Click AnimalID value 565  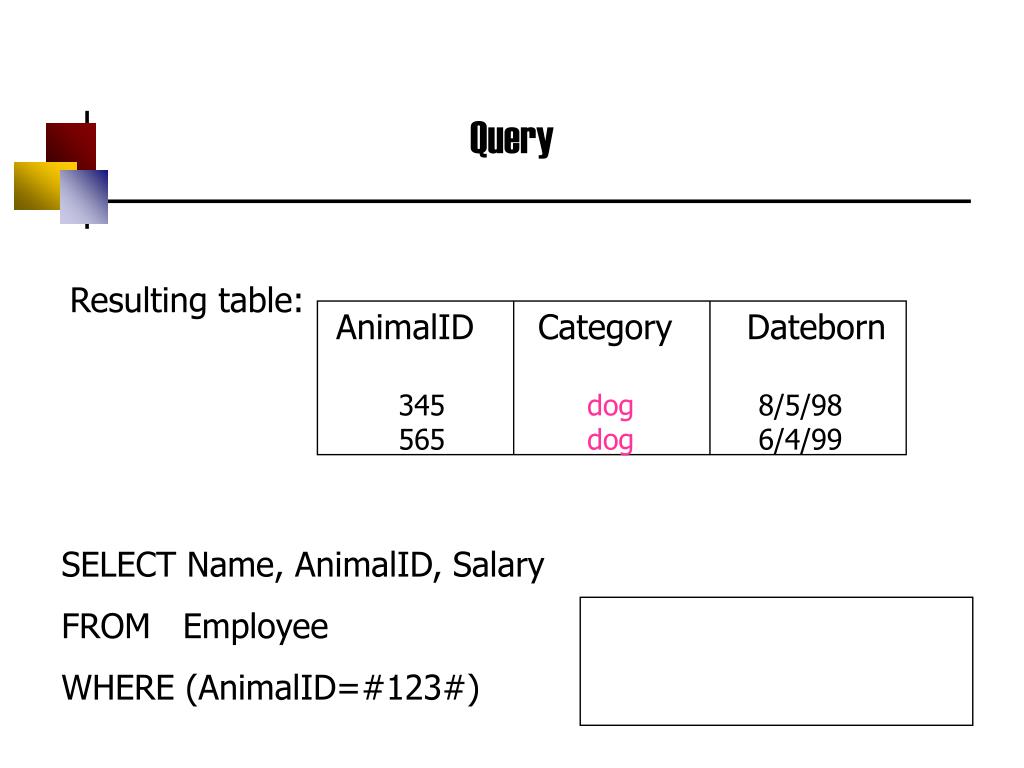[x=422, y=440]
